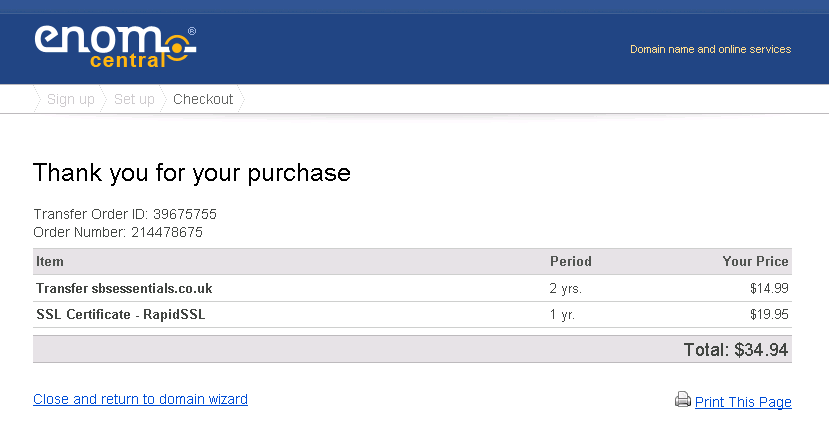829x431 pixels.
Task: Click the Total: $34.94 amount
Action: tap(735, 349)
